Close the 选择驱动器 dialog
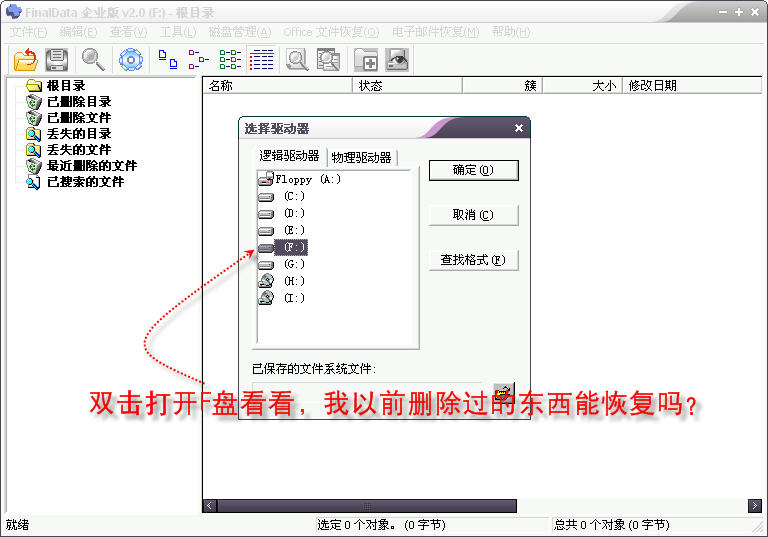The height and width of the screenshot is (537, 768). pyautogui.click(x=519, y=128)
